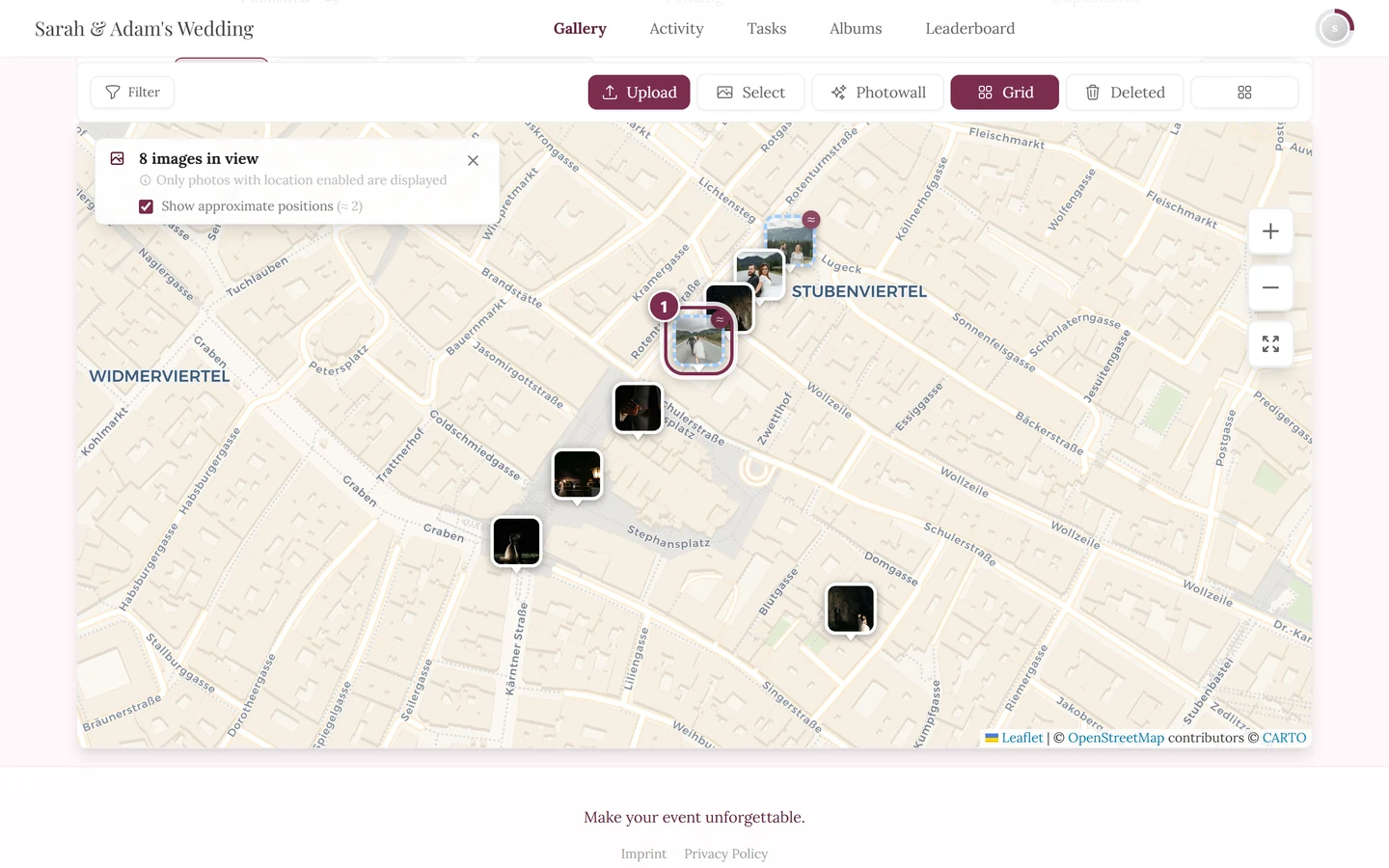Image resolution: width=1389 pixels, height=868 pixels.
Task: Uncheck Show approximate positions checkbox
Action: [x=147, y=206]
